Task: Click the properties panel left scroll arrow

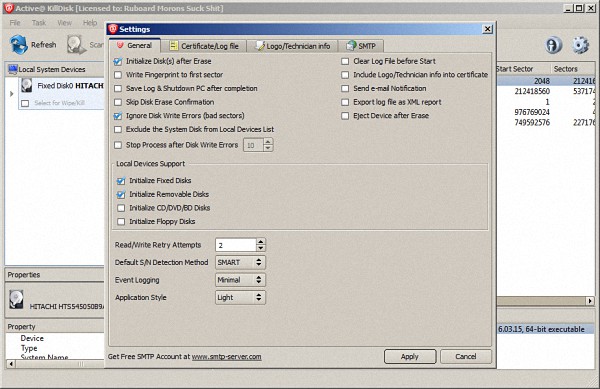Action: click(11, 364)
